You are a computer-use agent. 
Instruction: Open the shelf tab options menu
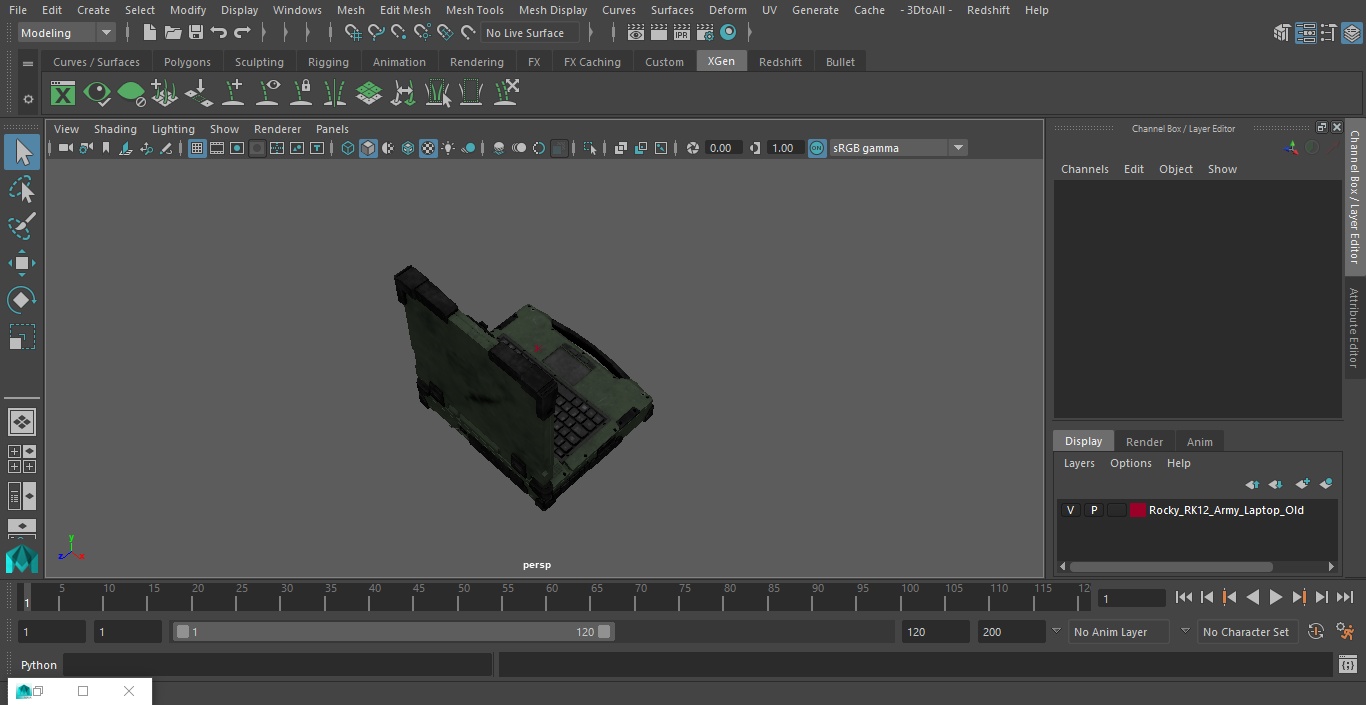28,63
